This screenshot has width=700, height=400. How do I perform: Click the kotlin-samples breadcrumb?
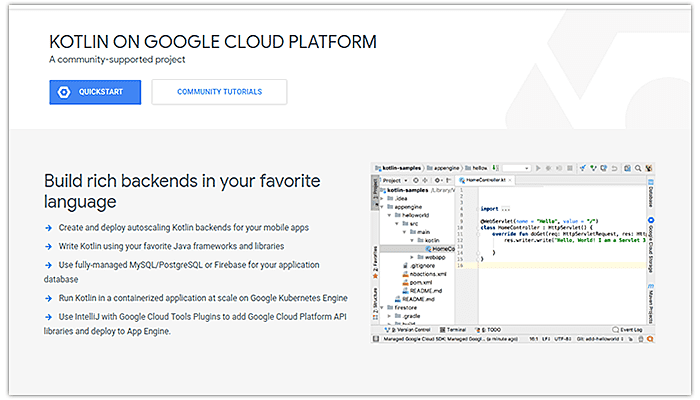398,168
